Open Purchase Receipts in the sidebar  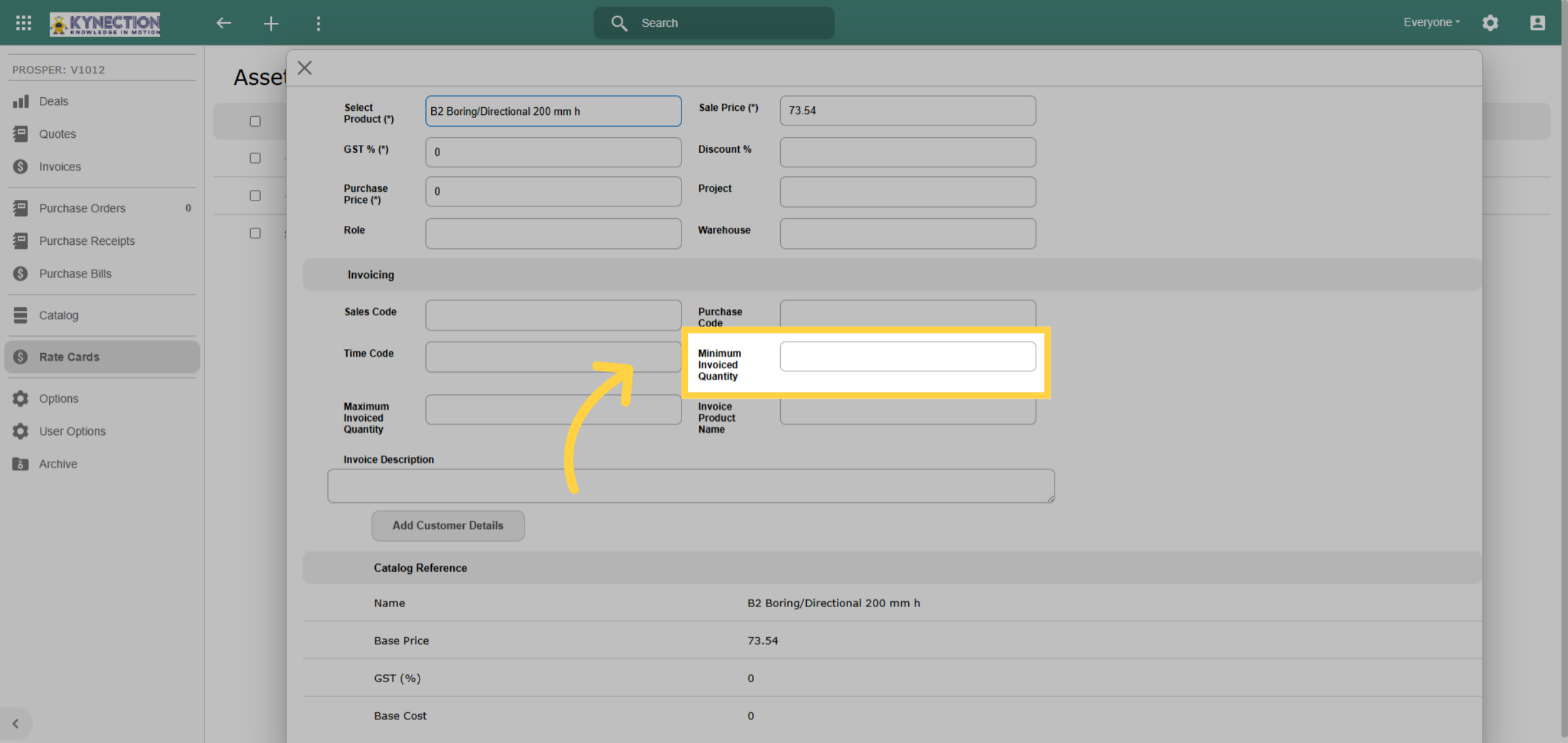coord(102,241)
